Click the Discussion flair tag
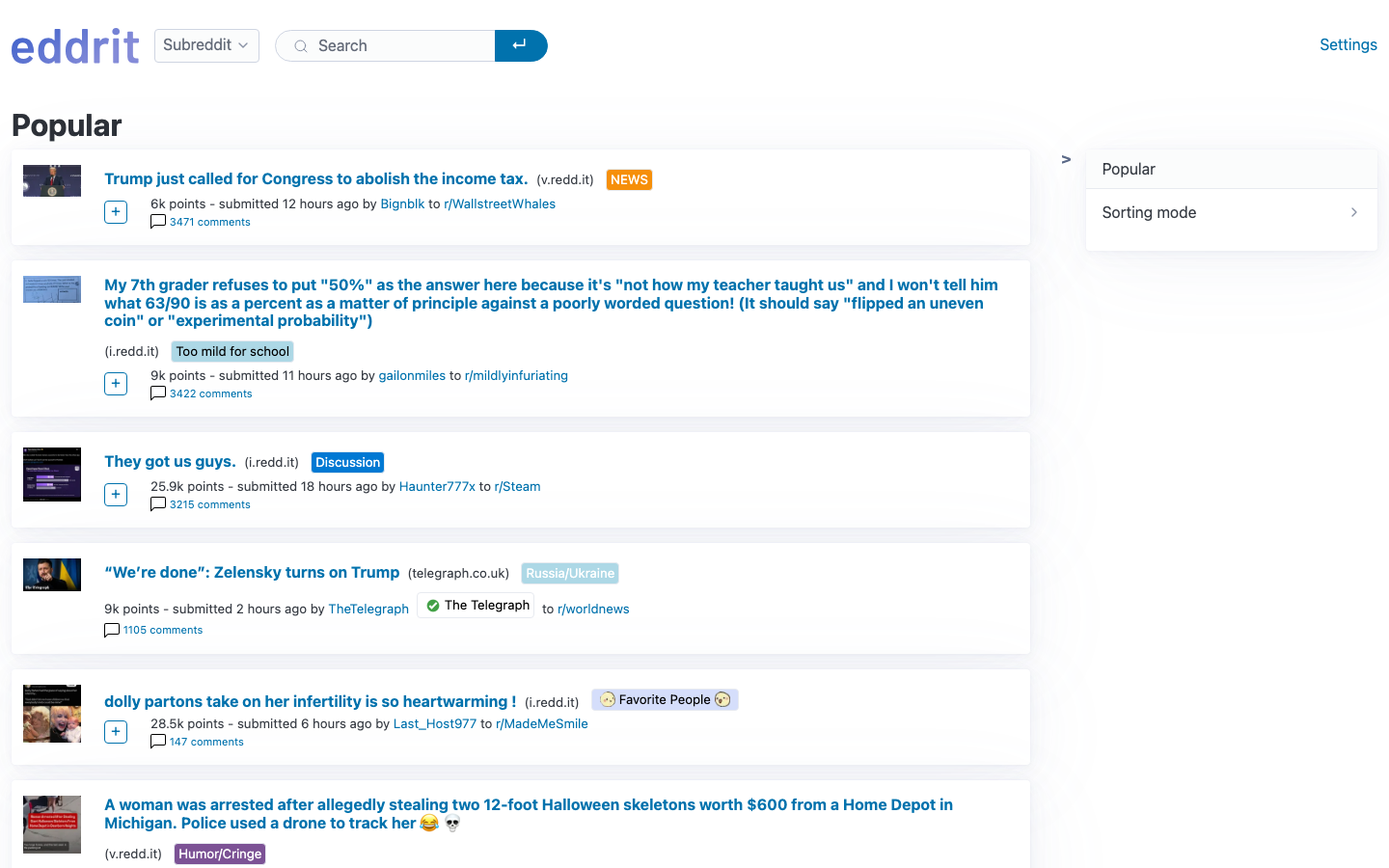Screen dimensions: 1389x868 click(347, 462)
